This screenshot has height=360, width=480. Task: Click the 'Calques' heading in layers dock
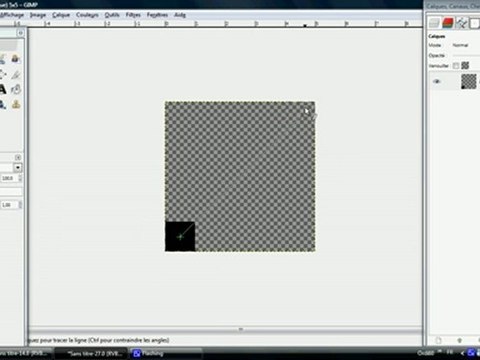click(437, 36)
